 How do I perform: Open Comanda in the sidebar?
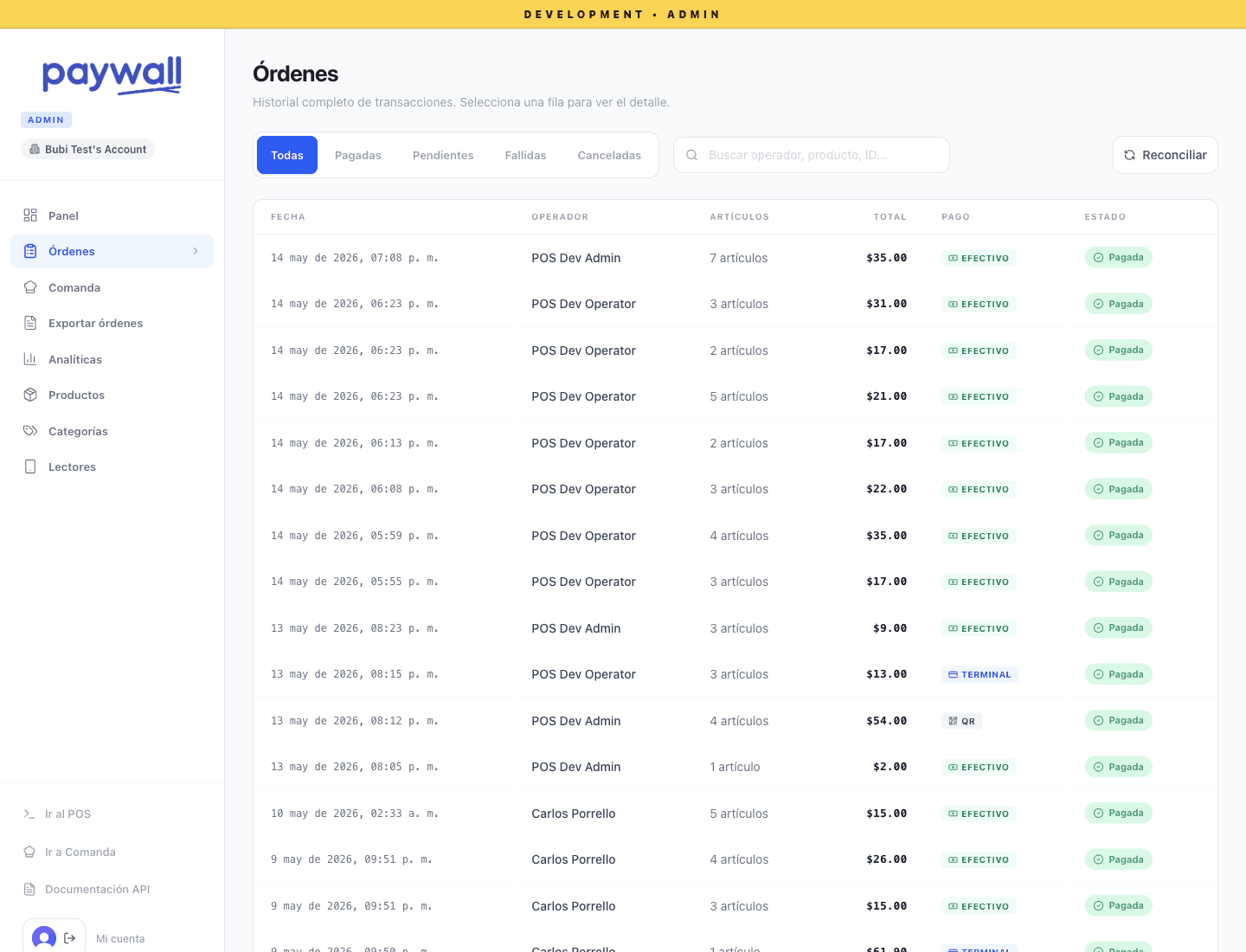point(112,287)
